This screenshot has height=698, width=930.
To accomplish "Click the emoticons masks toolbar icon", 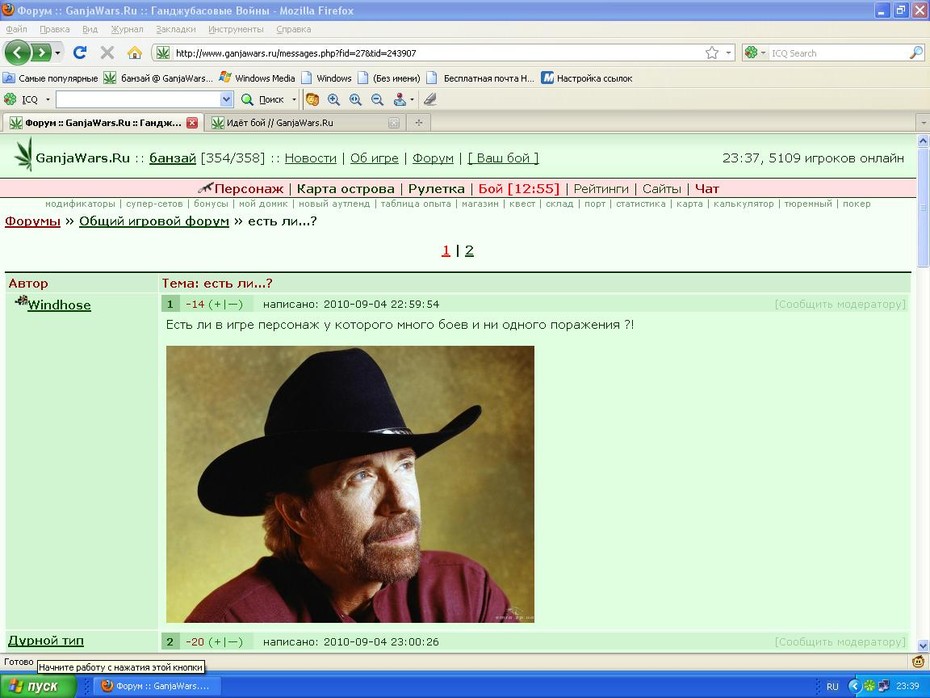I will click(313, 100).
